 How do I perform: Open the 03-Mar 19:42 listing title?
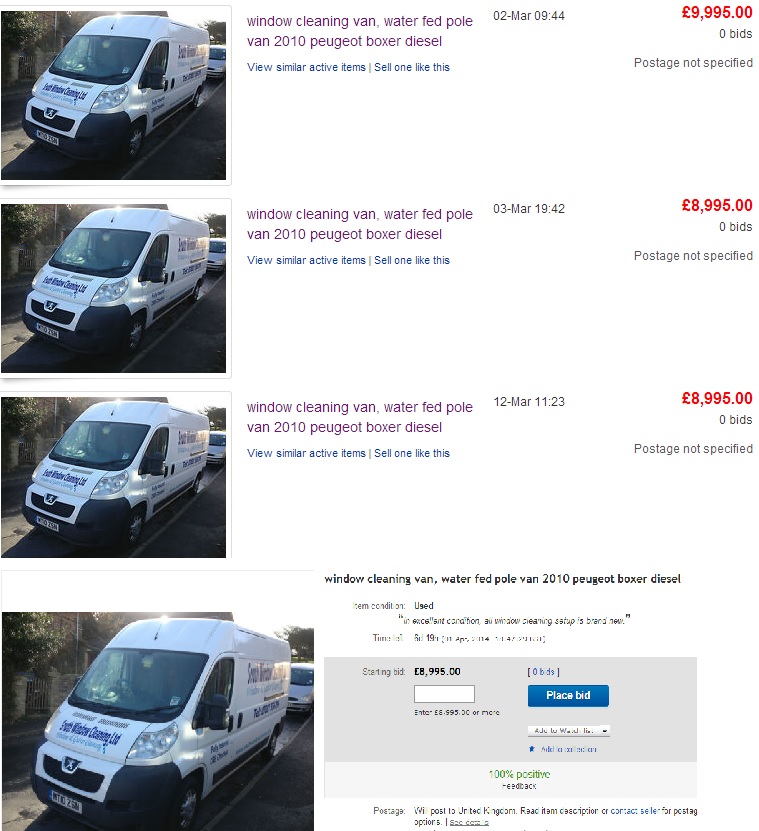click(359, 224)
